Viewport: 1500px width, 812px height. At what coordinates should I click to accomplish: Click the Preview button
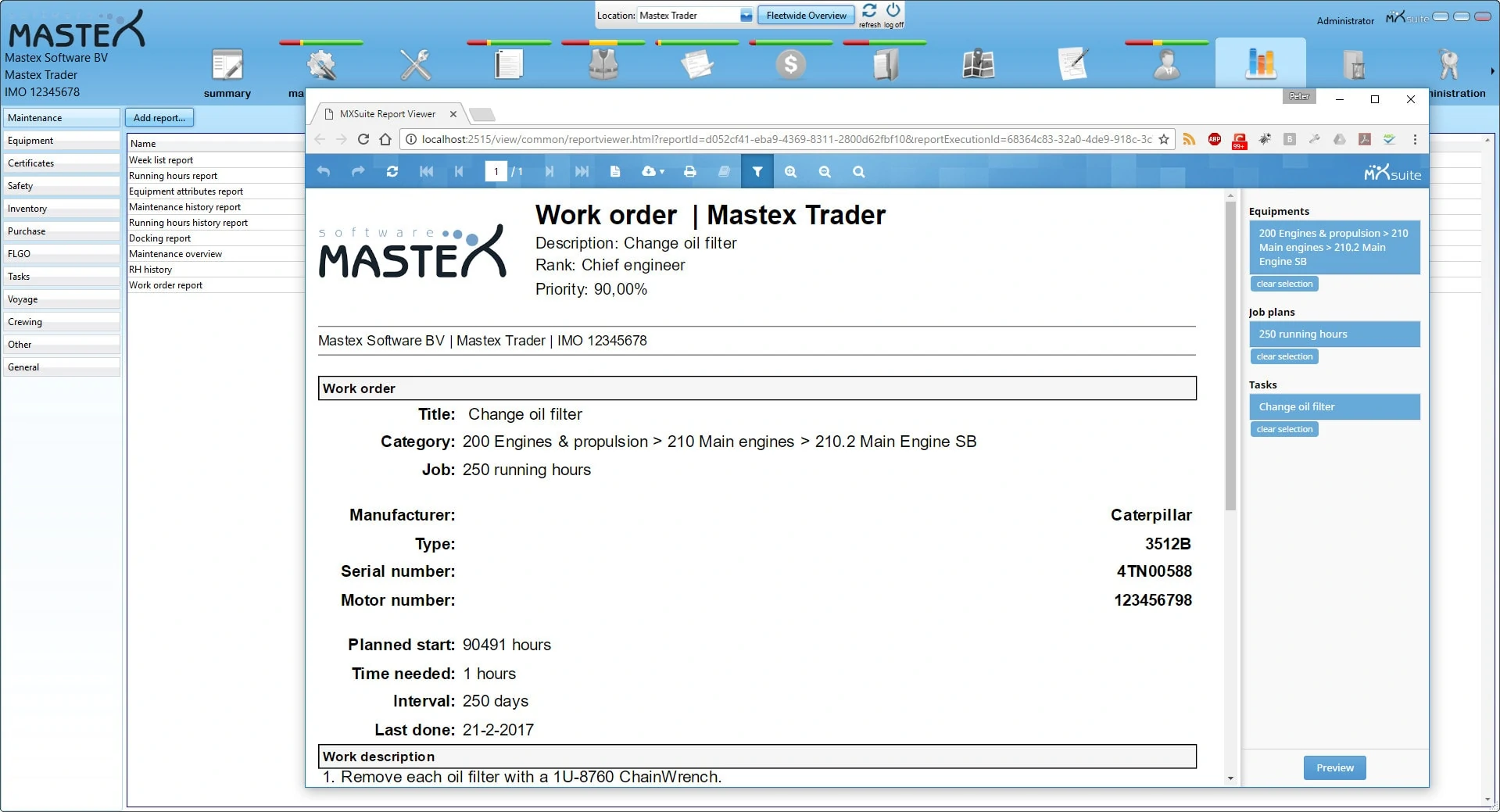pyautogui.click(x=1334, y=768)
